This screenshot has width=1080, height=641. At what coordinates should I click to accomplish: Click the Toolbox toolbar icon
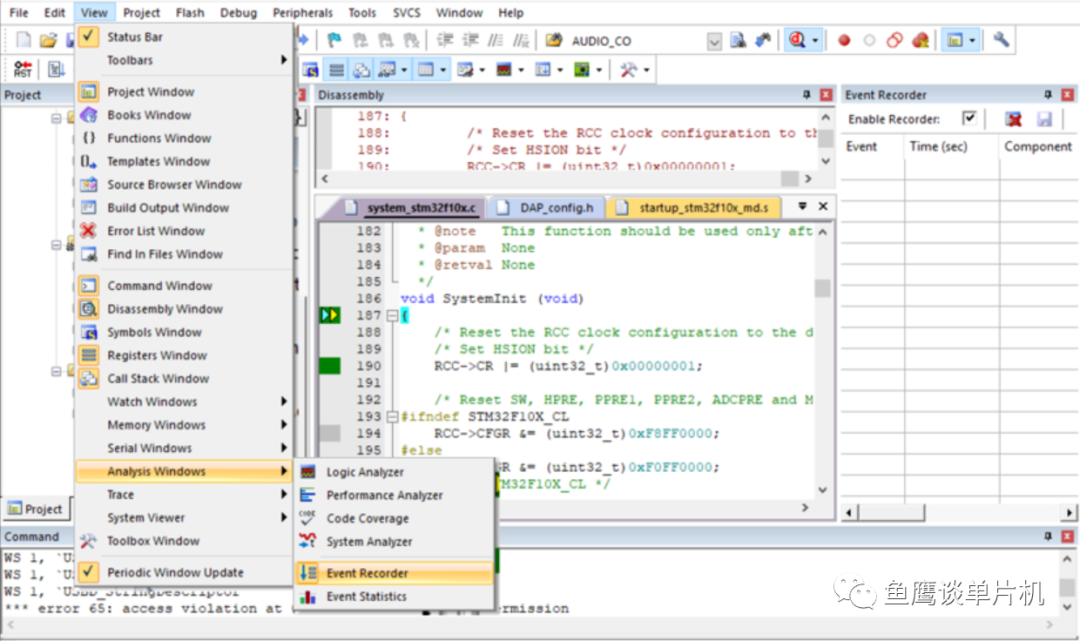pyautogui.click(x=628, y=70)
